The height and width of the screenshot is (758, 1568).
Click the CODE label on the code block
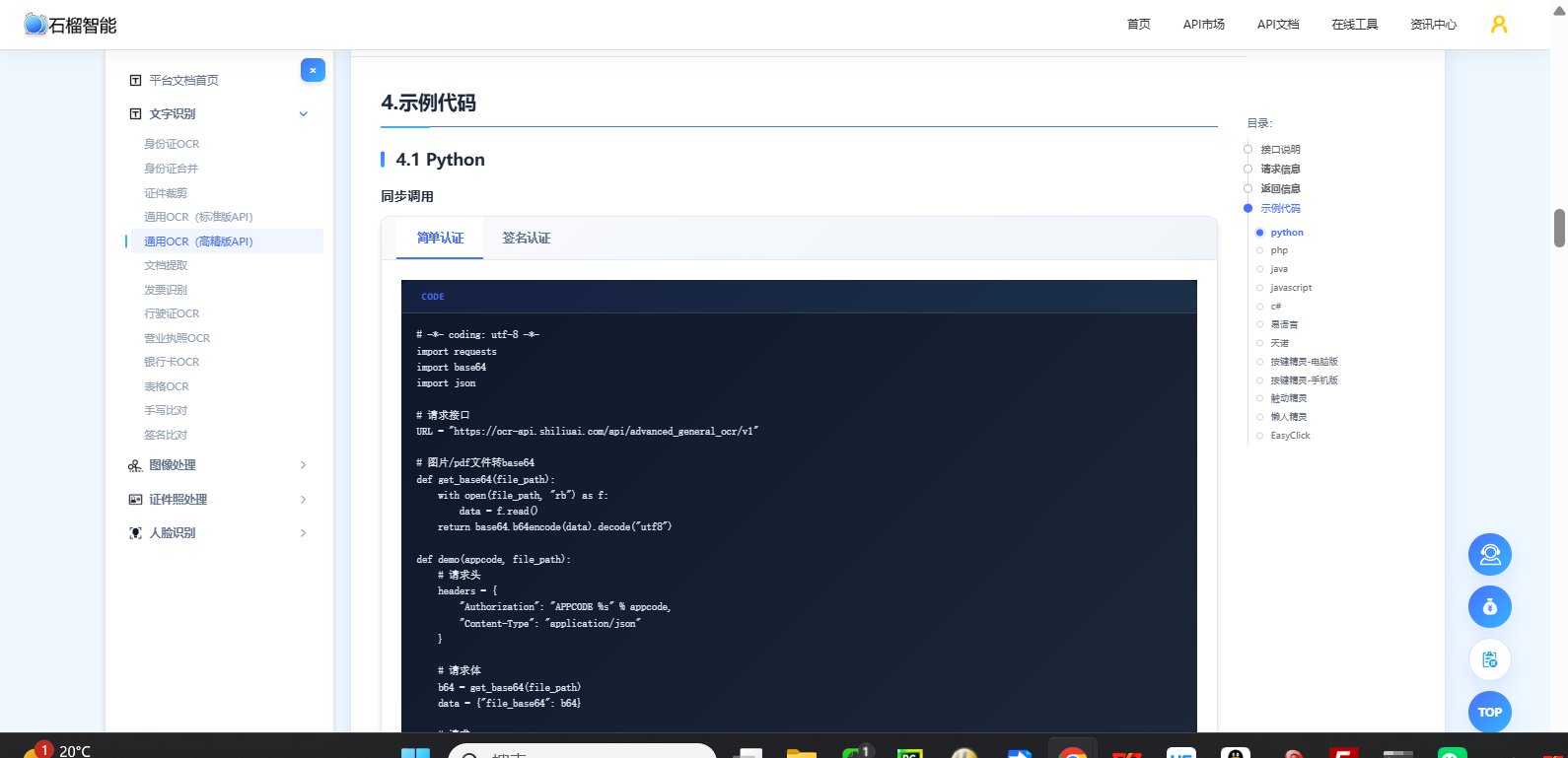(433, 297)
